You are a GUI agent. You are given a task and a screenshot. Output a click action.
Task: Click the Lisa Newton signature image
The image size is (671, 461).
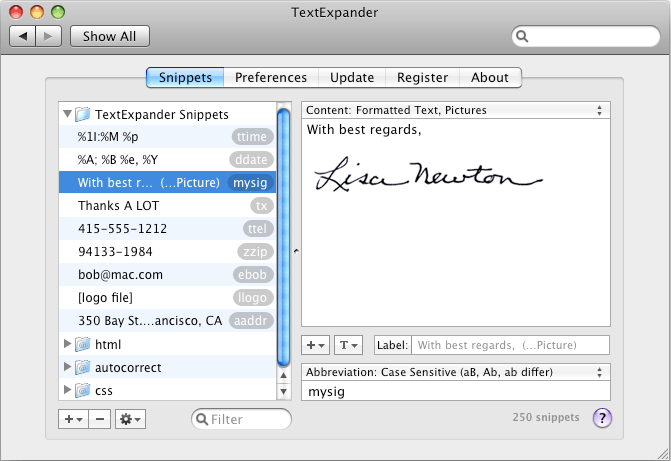click(x=428, y=174)
